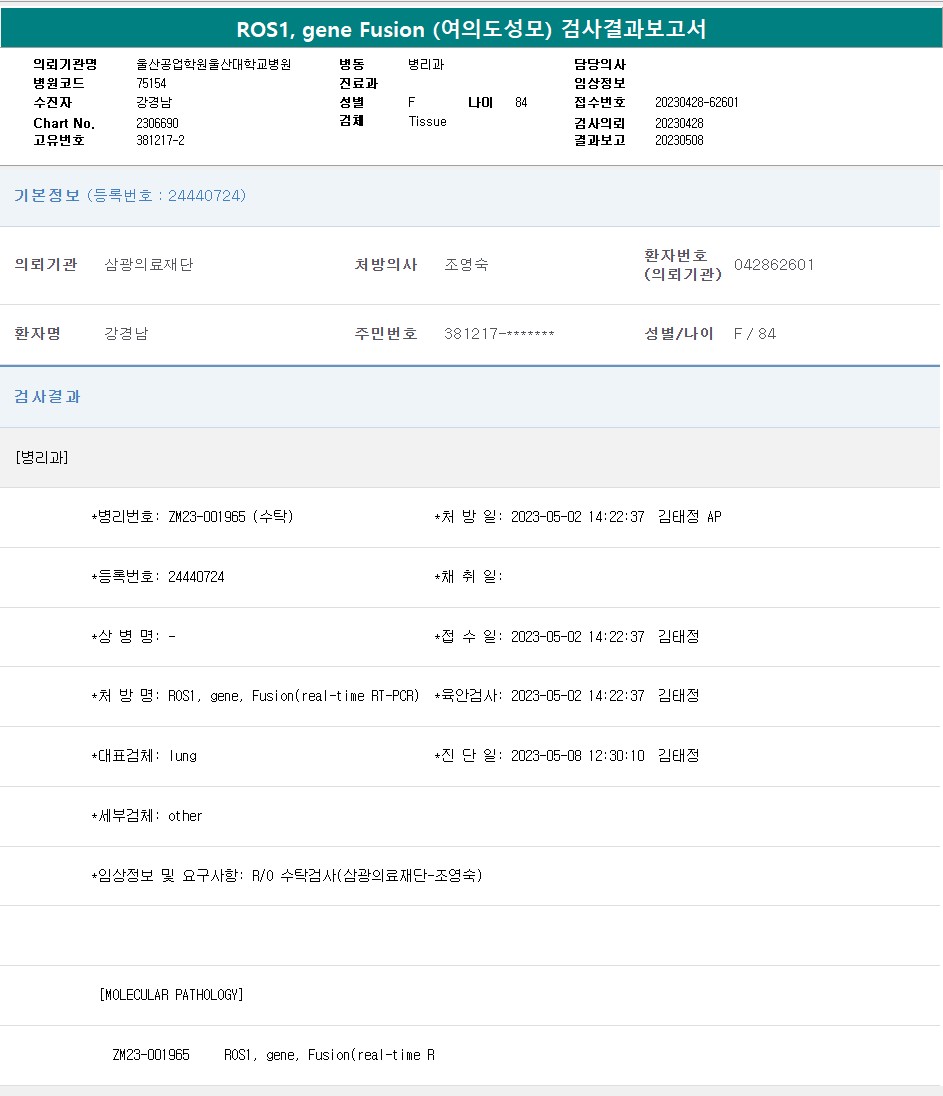The image size is (943, 1096).
Task: Click hospital code value '75154'
Action: [x=151, y=83]
